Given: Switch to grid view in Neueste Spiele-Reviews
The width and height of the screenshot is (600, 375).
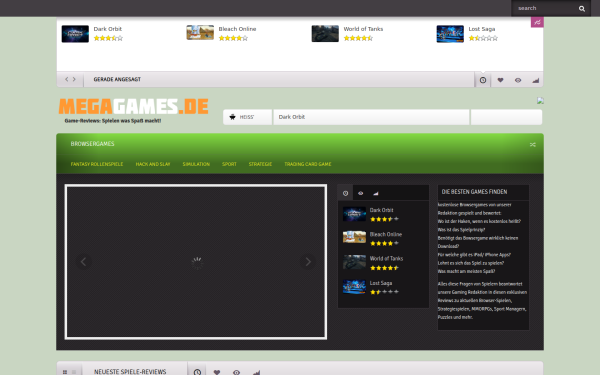Looking at the screenshot, I should (65, 372).
